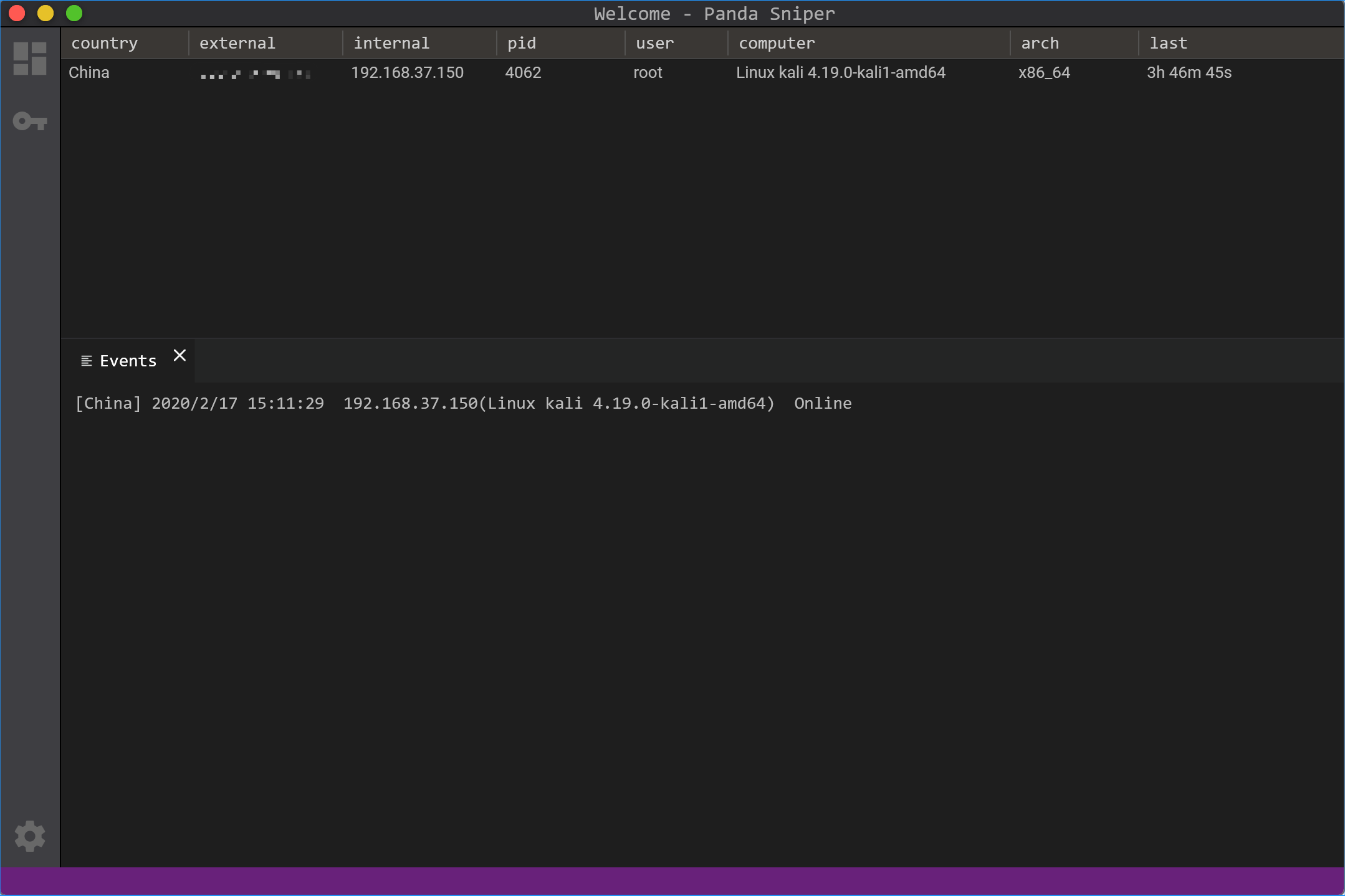Open the dashboard view in the sidebar
The height and width of the screenshot is (896, 1345).
click(30, 59)
